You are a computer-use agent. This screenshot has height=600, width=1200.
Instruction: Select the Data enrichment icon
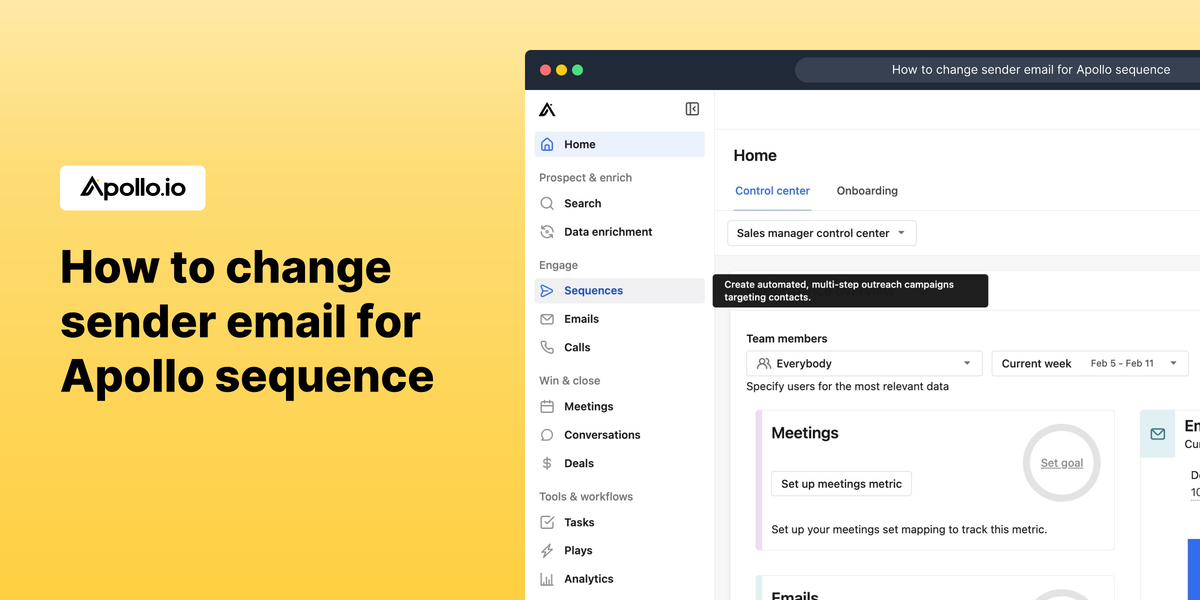(547, 231)
